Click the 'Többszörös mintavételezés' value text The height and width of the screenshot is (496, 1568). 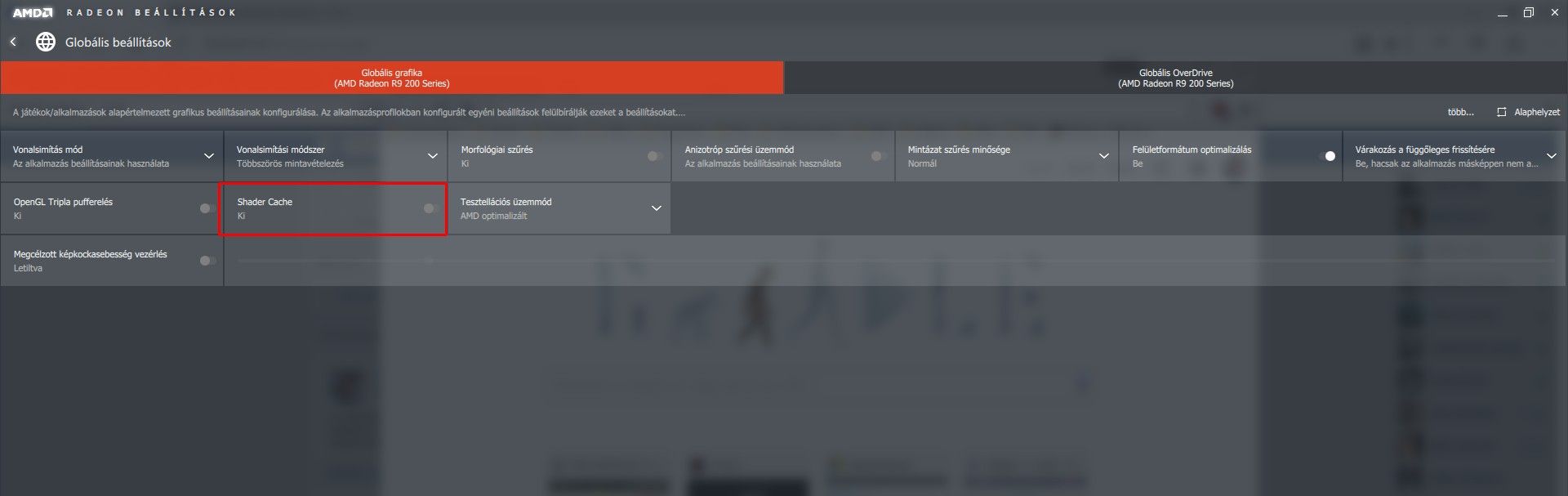point(290,163)
